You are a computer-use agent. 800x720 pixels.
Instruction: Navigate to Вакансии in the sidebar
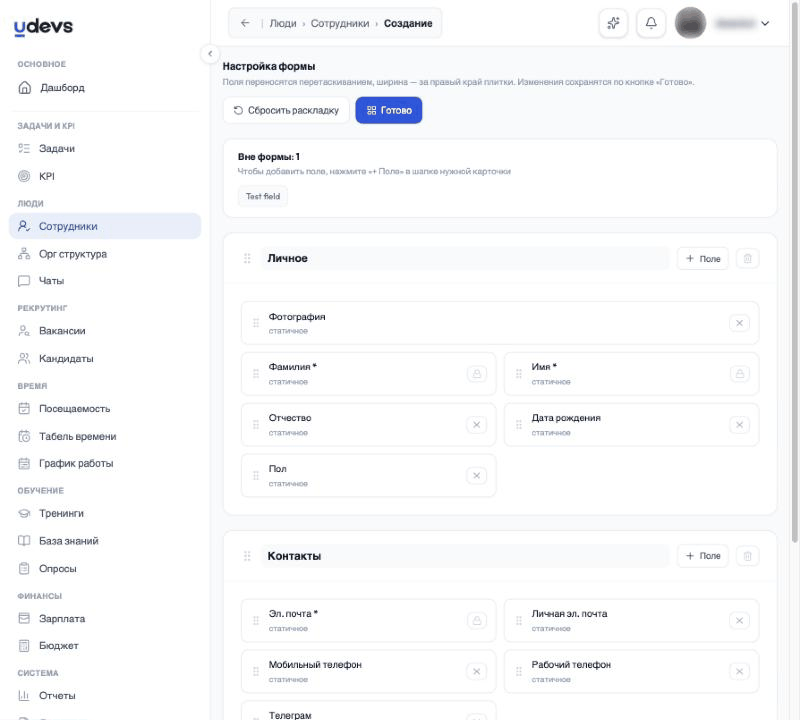[105, 331]
